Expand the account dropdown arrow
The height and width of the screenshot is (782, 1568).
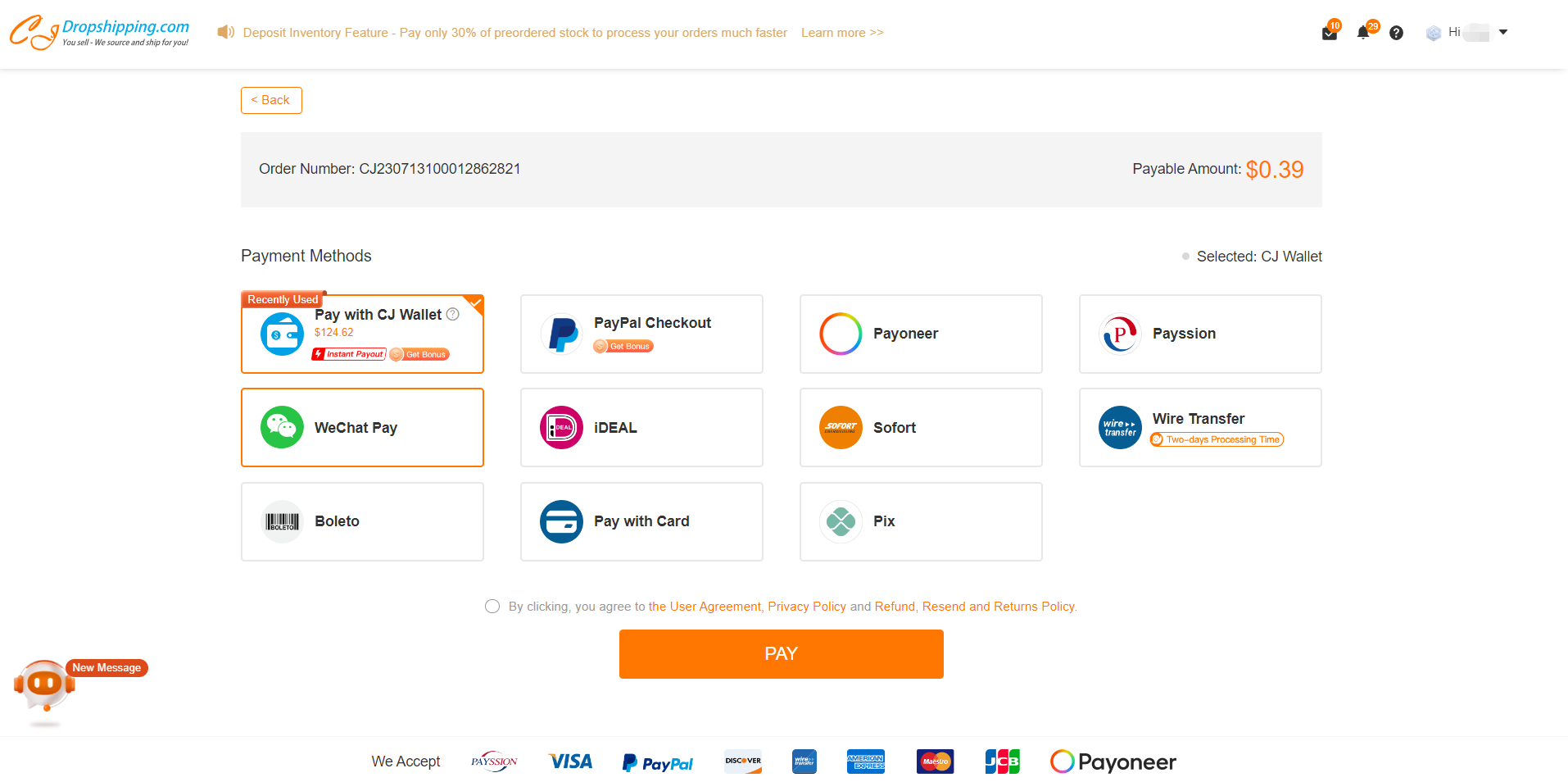1503,32
